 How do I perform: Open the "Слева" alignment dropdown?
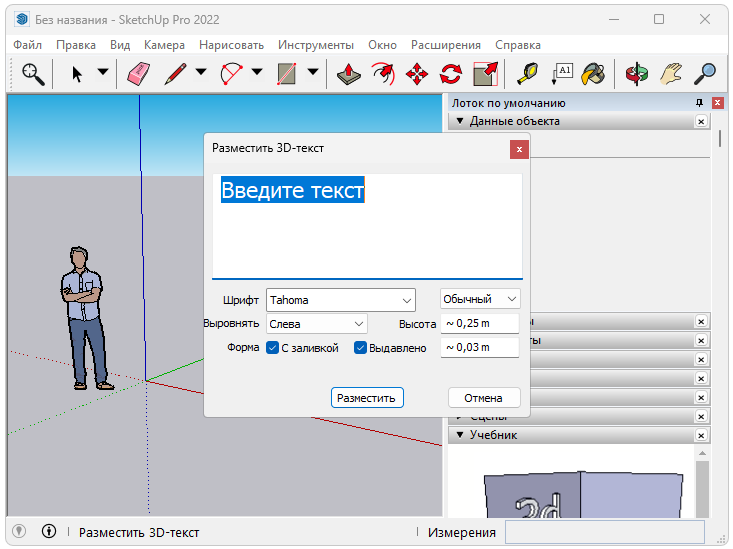[316, 324]
